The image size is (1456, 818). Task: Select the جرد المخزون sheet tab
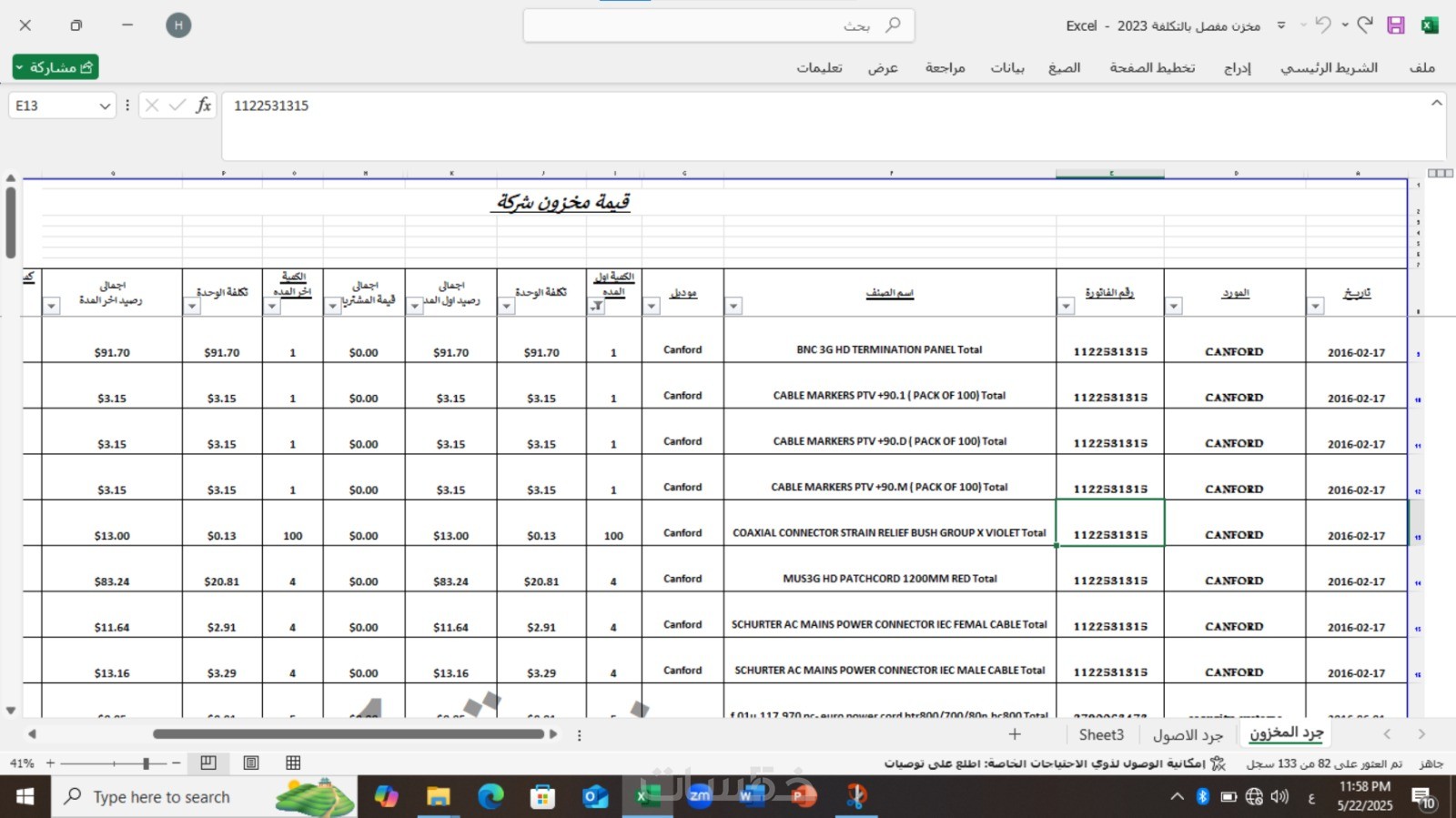[x=1286, y=733]
